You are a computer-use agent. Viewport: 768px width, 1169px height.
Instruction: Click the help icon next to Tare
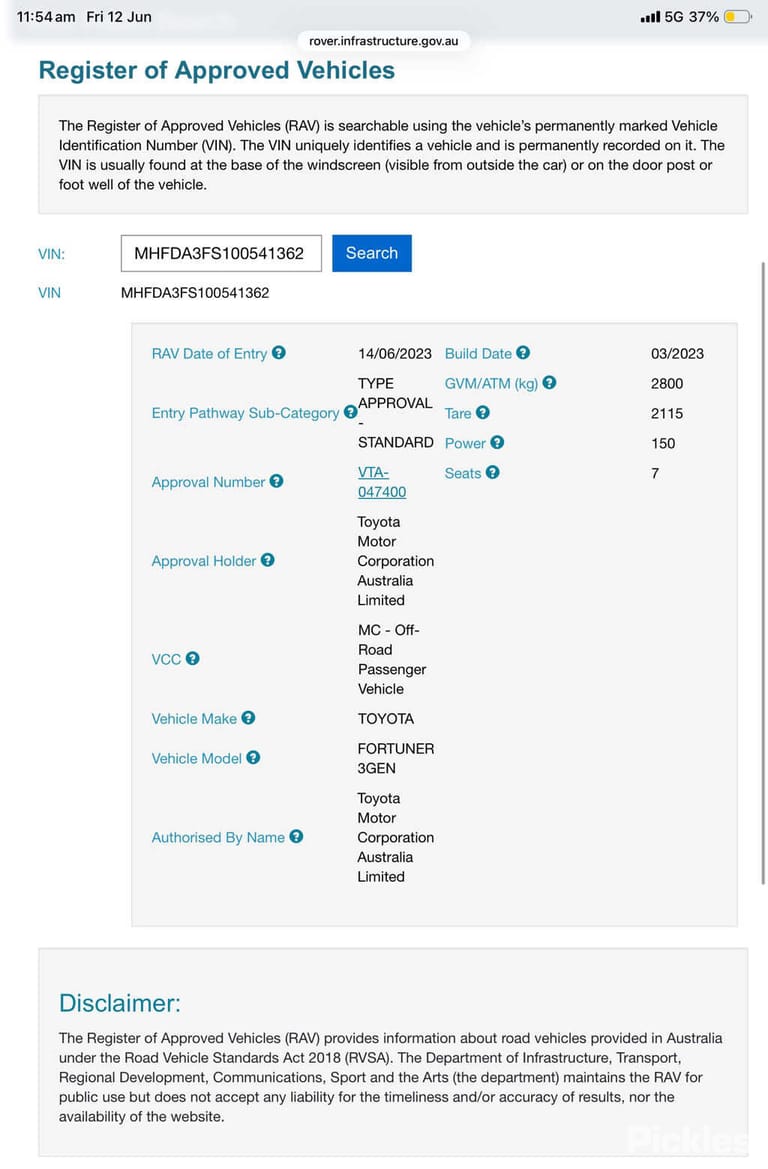pyautogui.click(x=483, y=412)
